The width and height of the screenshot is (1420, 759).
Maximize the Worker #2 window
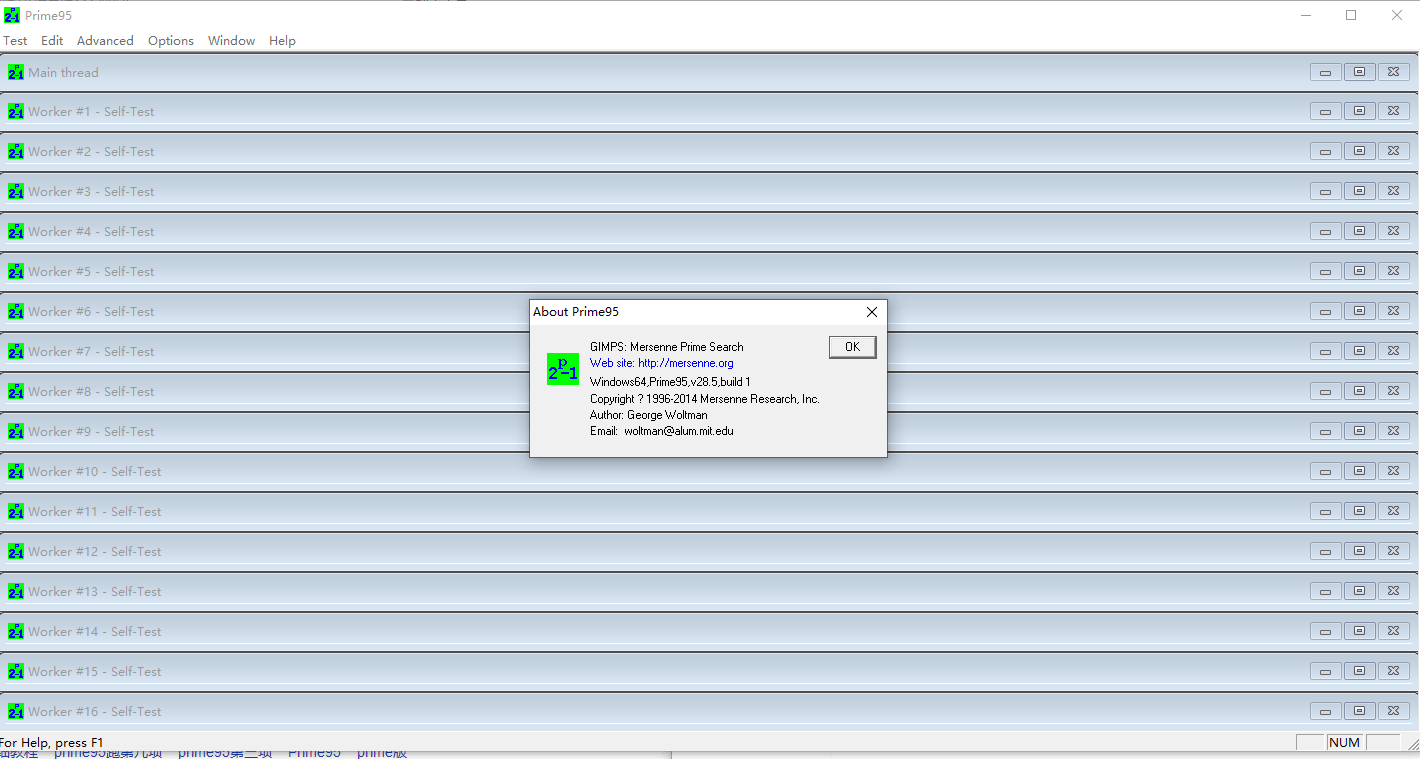pos(1359,151)
